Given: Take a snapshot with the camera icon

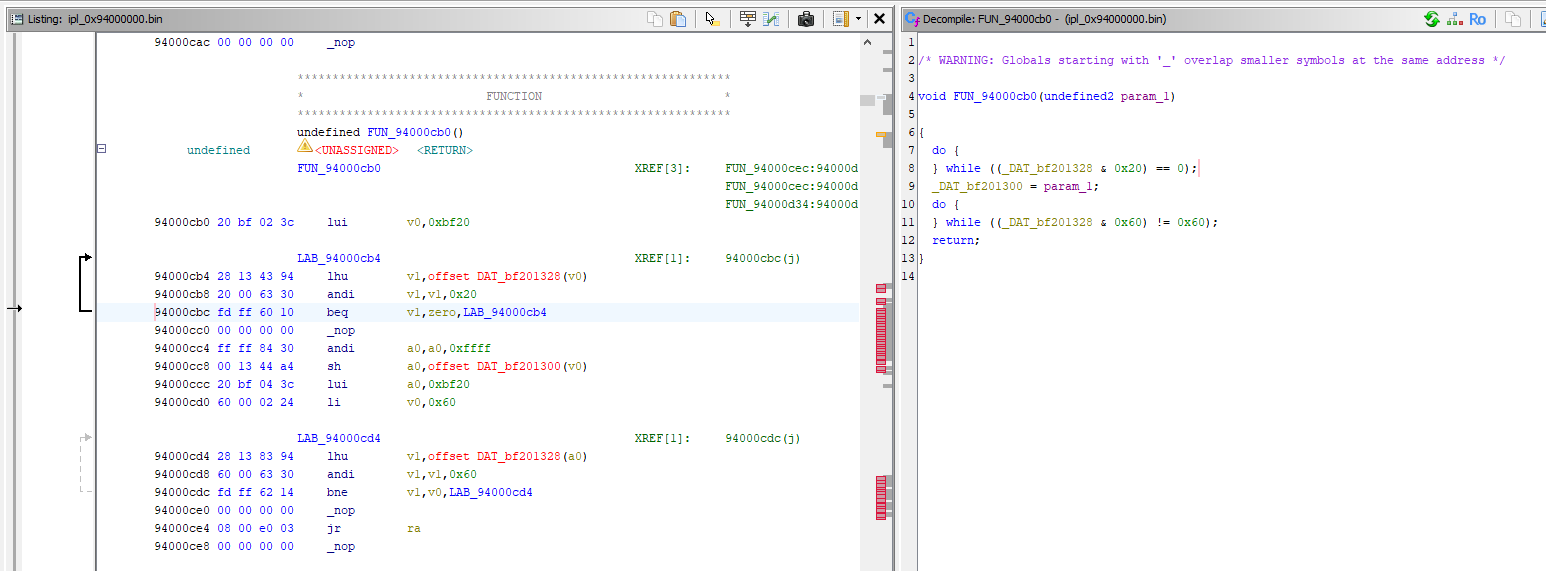Looking at the screenshot, I should click(806, 19).
